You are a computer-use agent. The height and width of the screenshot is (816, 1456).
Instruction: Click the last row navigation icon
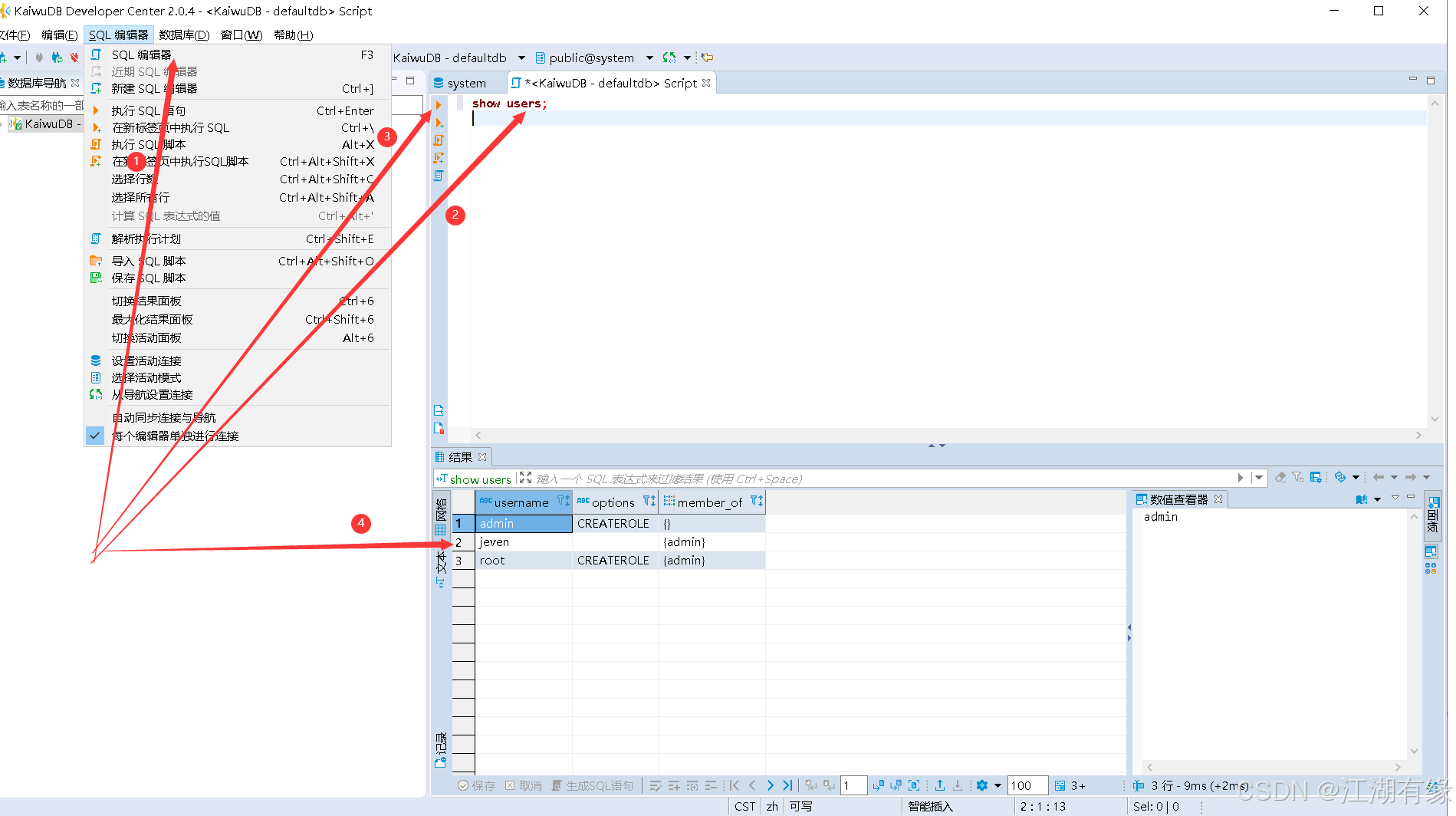[x=787, y=785]
